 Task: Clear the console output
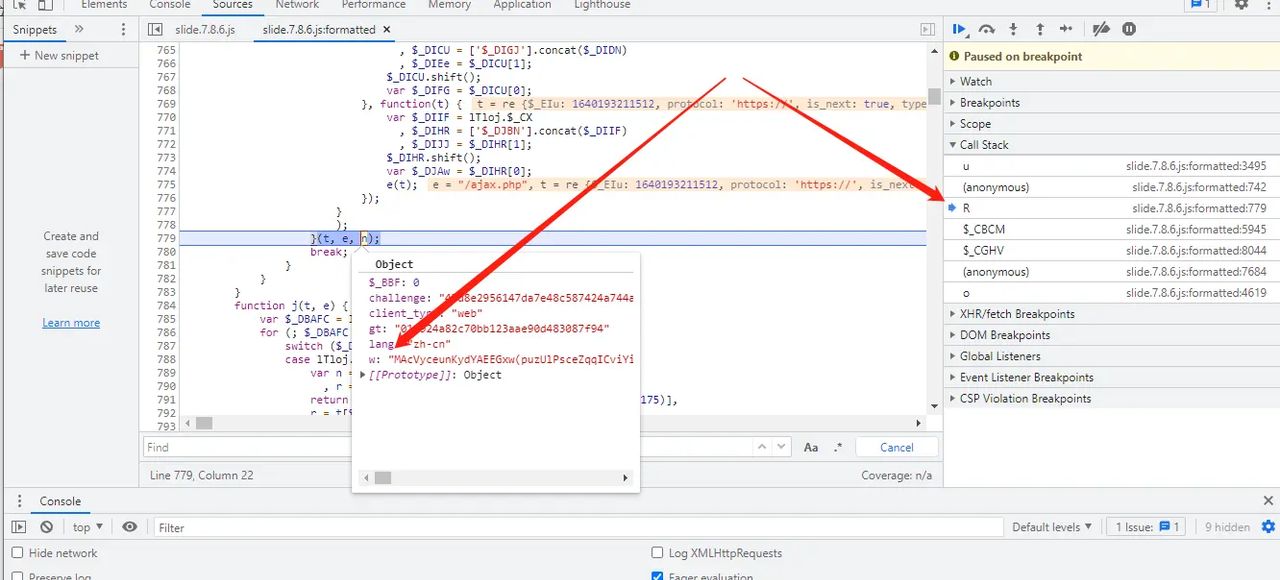coord(47,527)
